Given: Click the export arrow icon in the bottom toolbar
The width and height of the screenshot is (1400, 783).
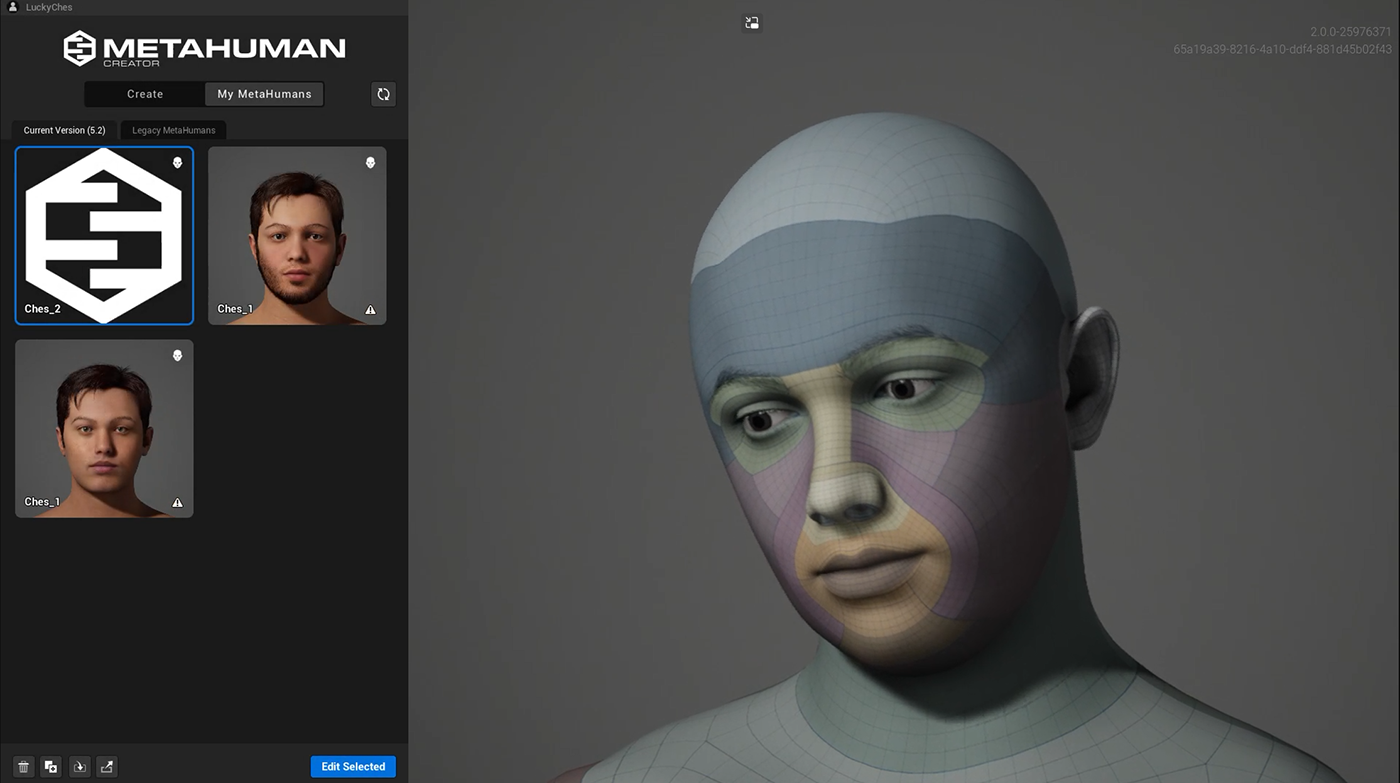Looking at the screenshot, I should click(107, 767).
